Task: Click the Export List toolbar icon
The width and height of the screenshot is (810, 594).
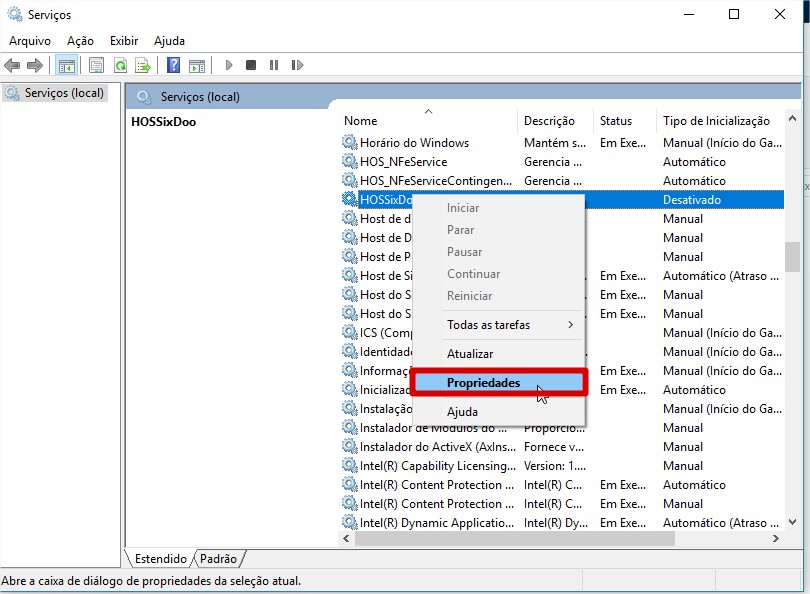Action: tap(143, 66)
